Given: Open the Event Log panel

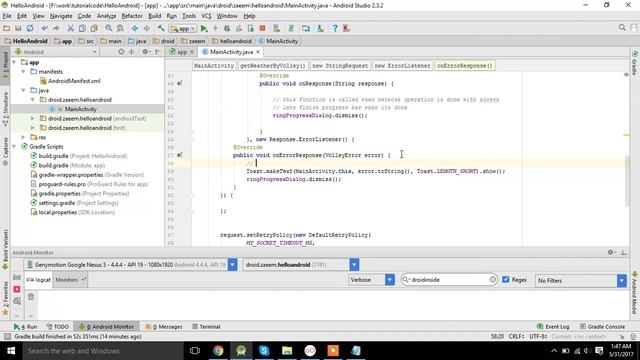Looking at the screenshot, I should pos(553,327).
